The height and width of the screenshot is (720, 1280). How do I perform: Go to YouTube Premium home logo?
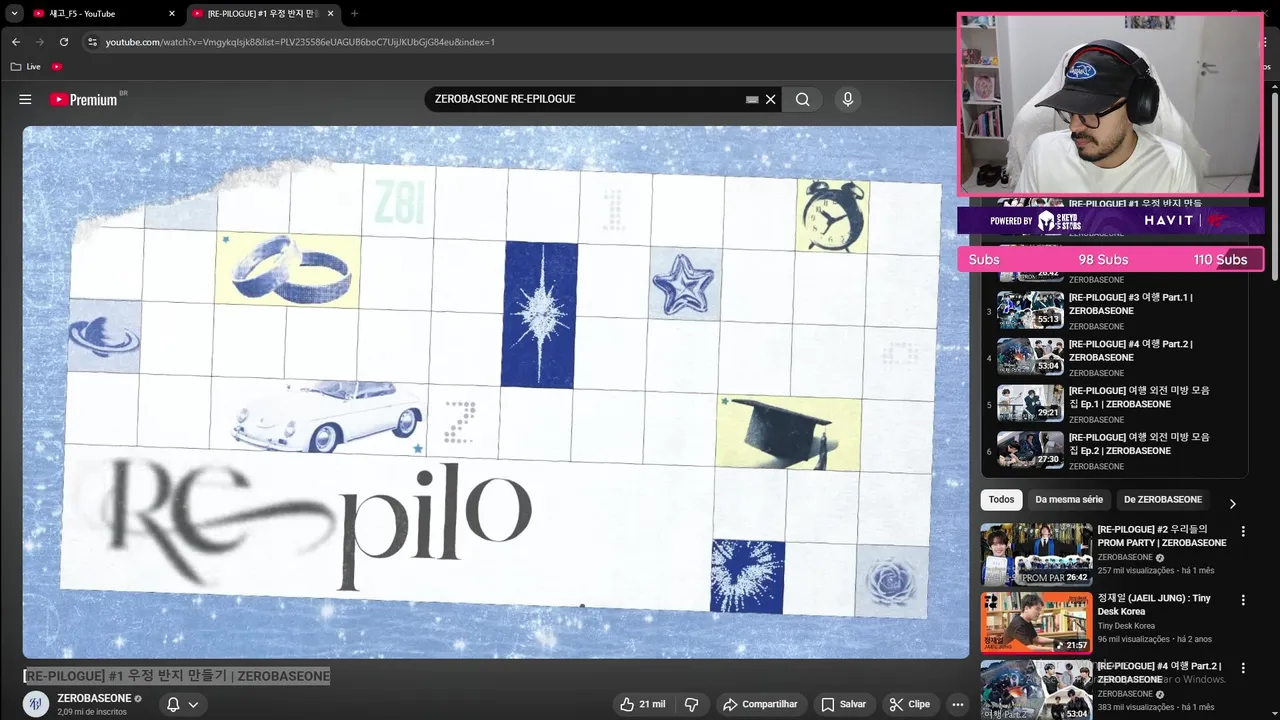coord(85,99)
